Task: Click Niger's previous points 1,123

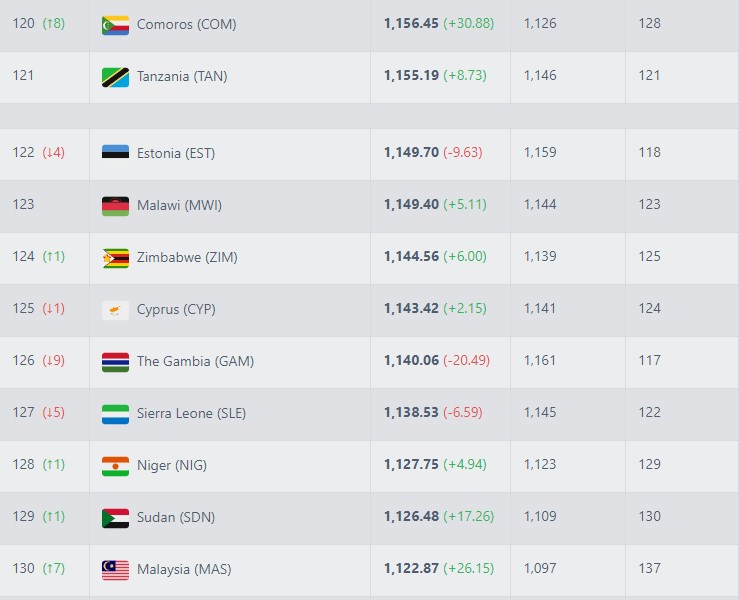Action: pyautogui.click(x=539, y=465)
